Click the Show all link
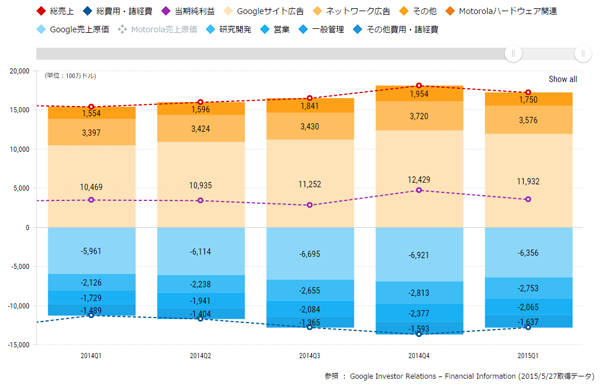The image size is (600, 387). tap(562, 79)
